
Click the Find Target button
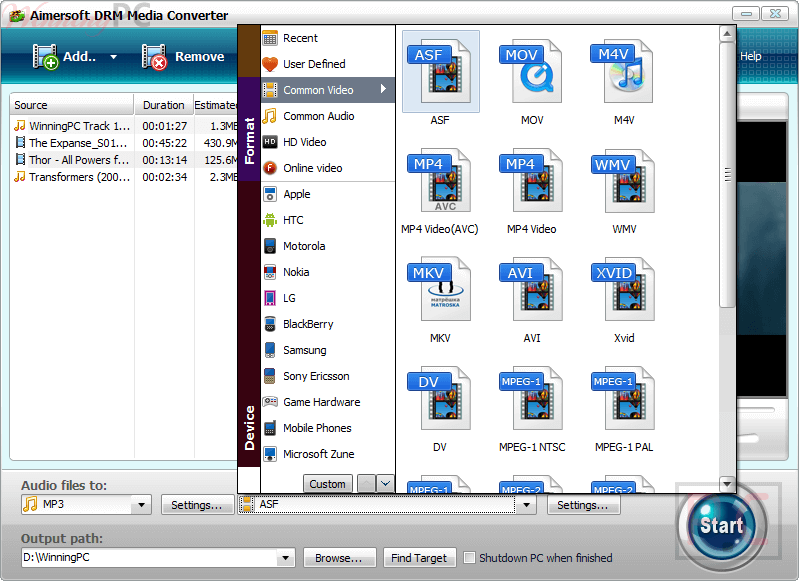tap(419, 558)
